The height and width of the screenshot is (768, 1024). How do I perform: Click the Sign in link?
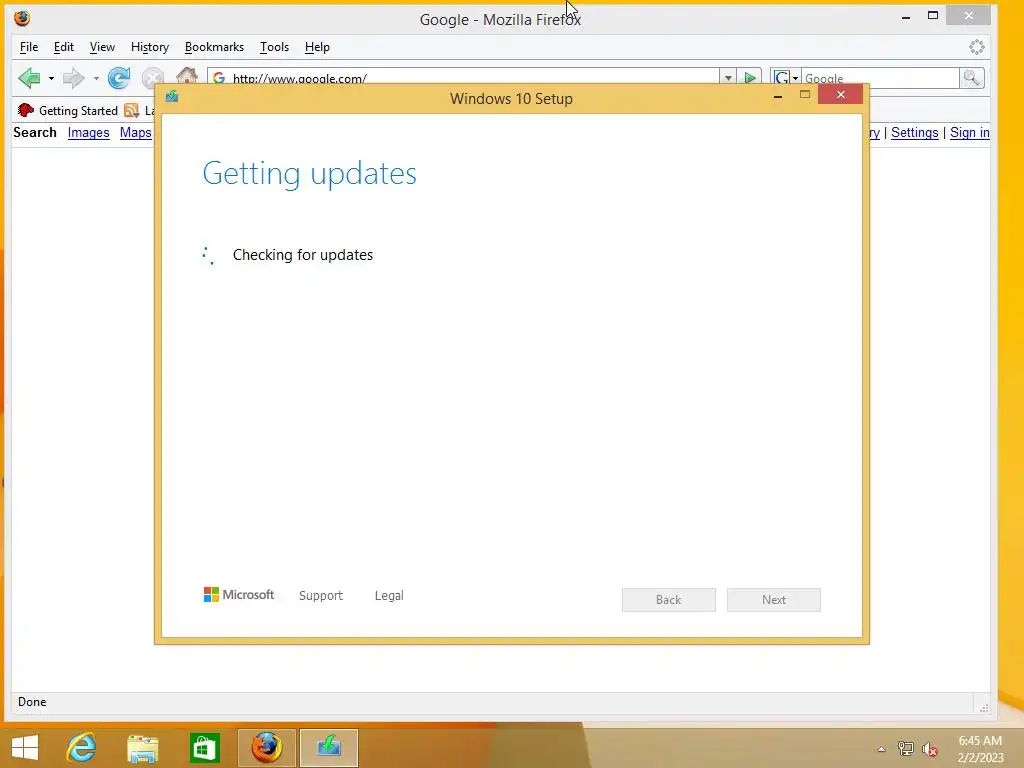click(970, 133)
